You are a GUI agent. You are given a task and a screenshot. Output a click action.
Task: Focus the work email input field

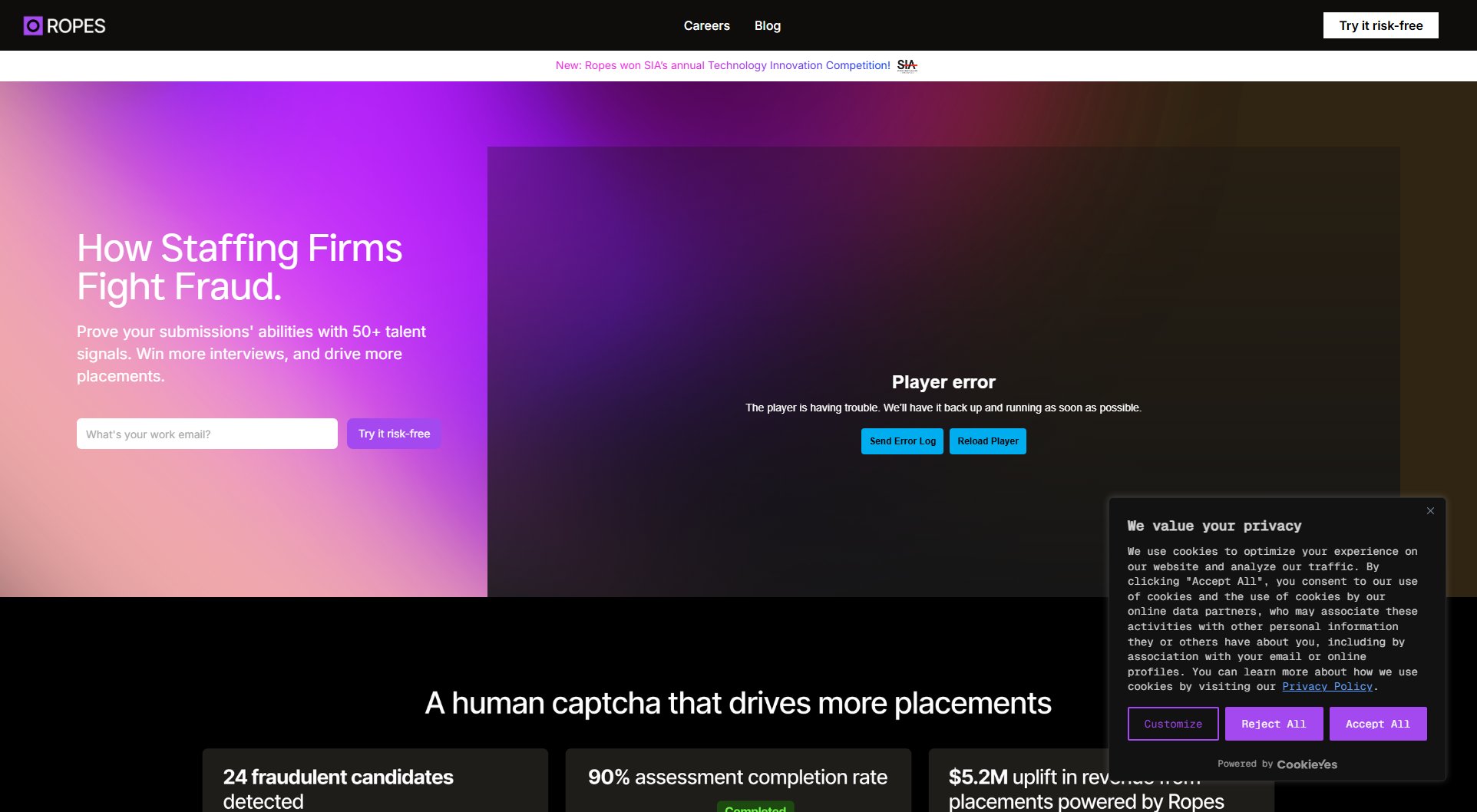pyautogui.click(x=207, y=434)
